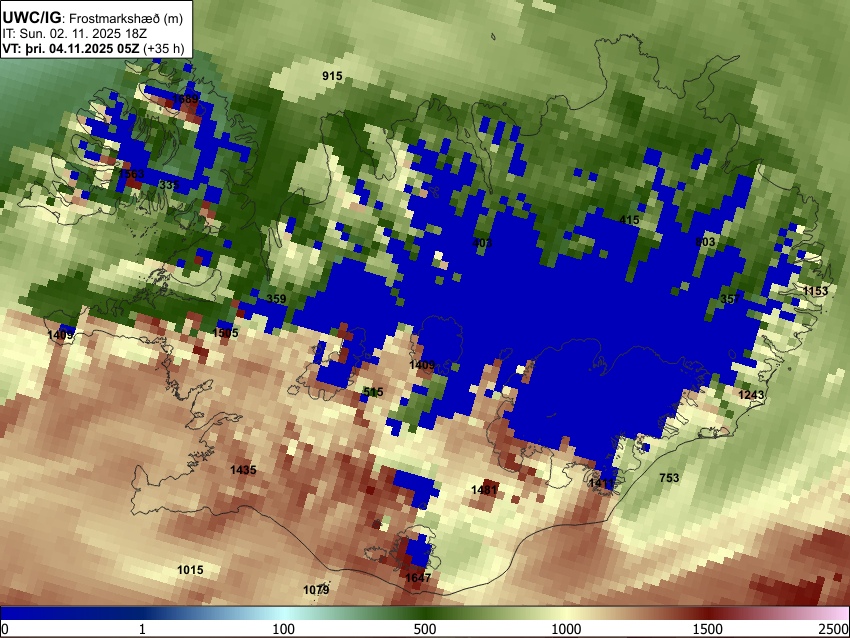Click the 1505 value on the map
850x638 pixels.
tap(226, 333)
